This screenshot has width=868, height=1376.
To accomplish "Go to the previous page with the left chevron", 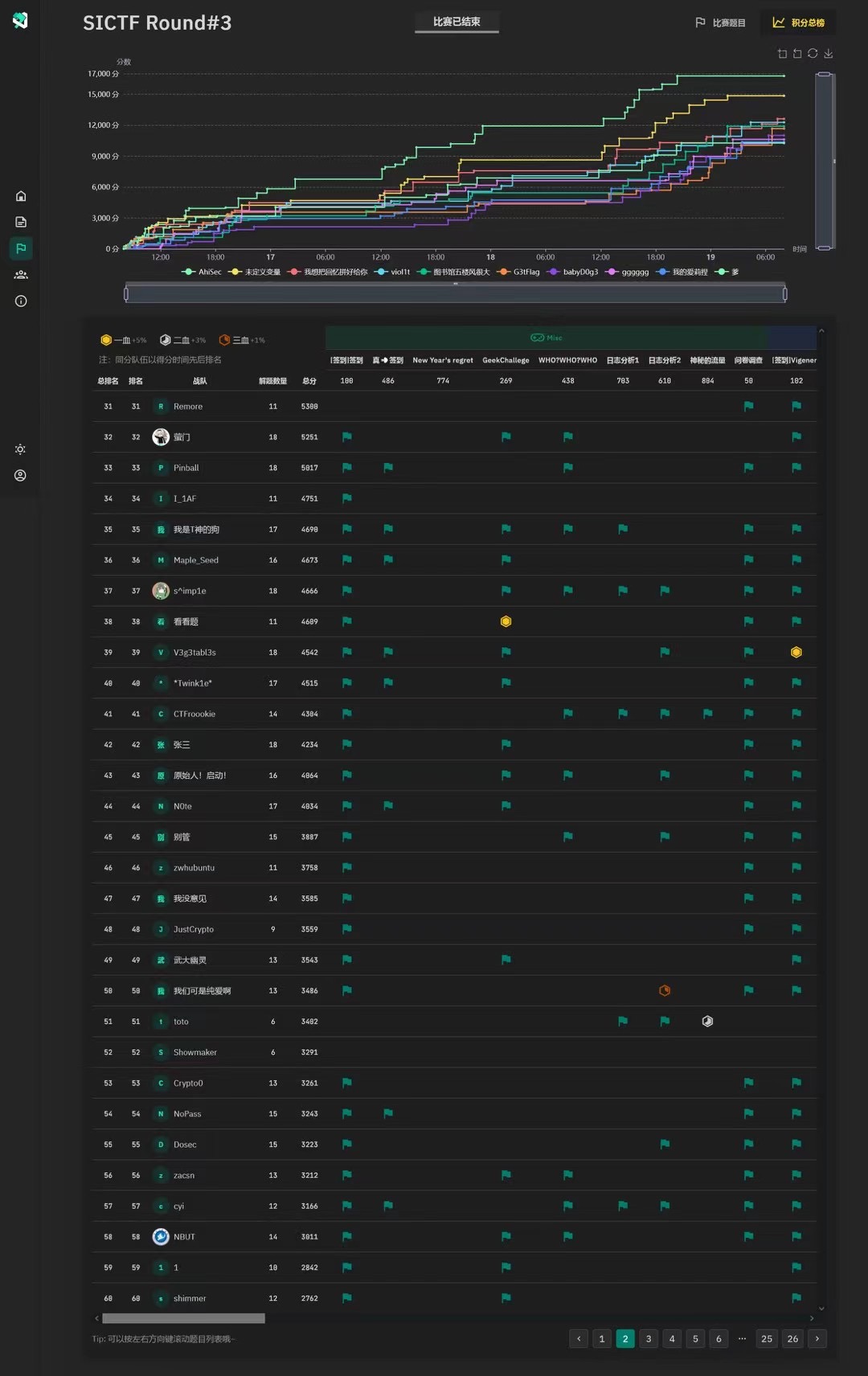I will coord(579,1338).
